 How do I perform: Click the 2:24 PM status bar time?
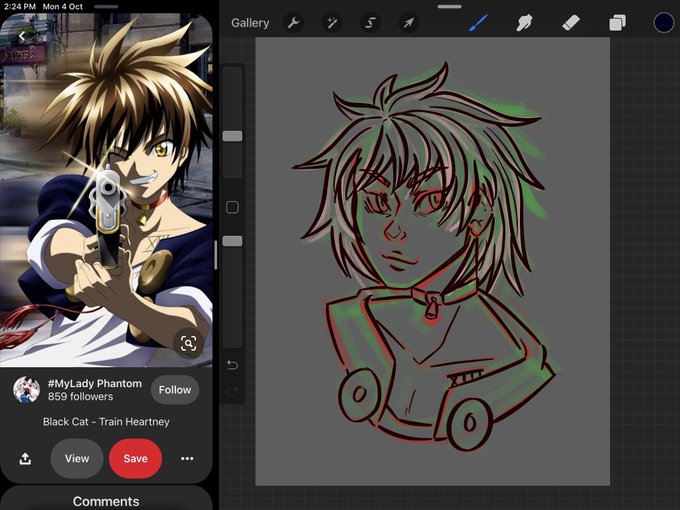pyautogui.click(x=20, y=7)
